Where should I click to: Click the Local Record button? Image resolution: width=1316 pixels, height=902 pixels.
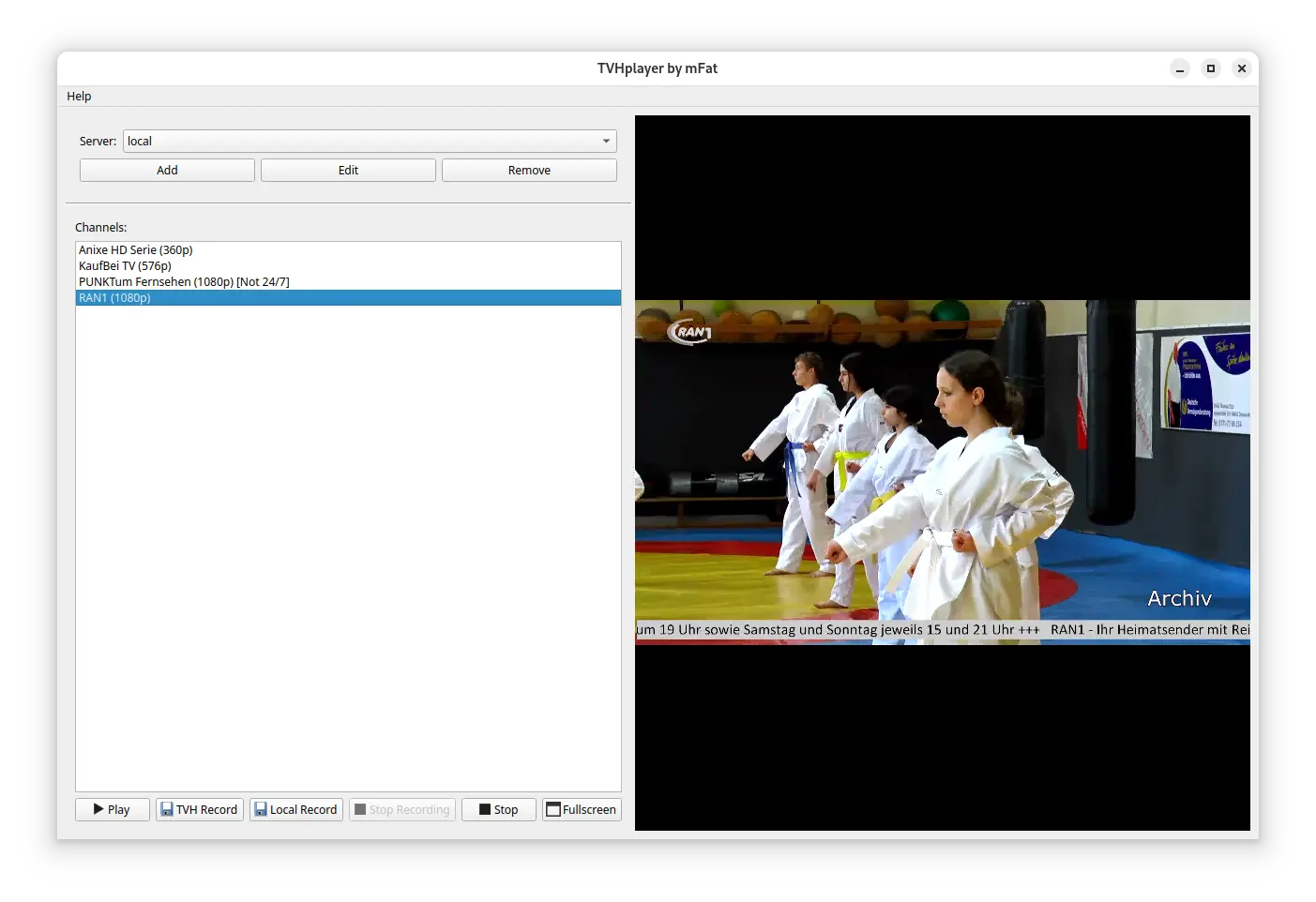tap(296, 810)
